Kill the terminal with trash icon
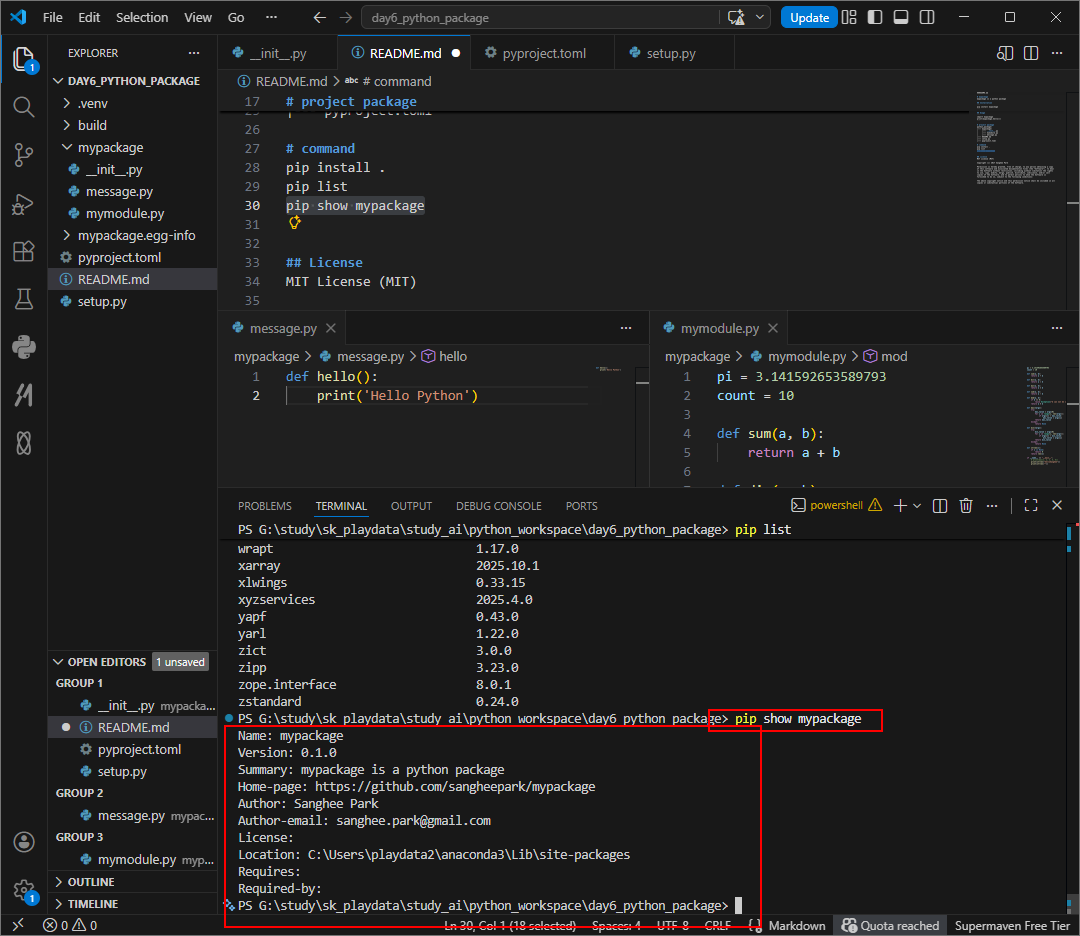Viewport: 1080px width, 936px height. click(x=966, y=506)
